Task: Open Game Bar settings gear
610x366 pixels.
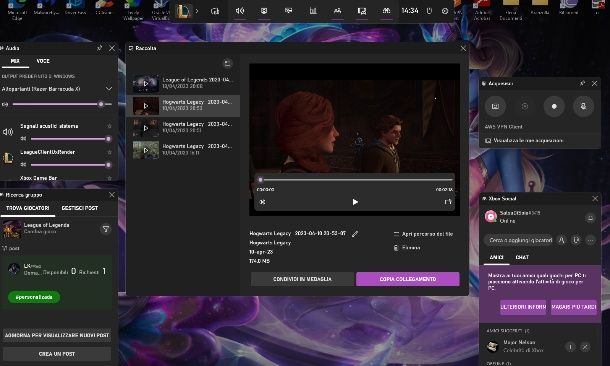Action: 445,11
